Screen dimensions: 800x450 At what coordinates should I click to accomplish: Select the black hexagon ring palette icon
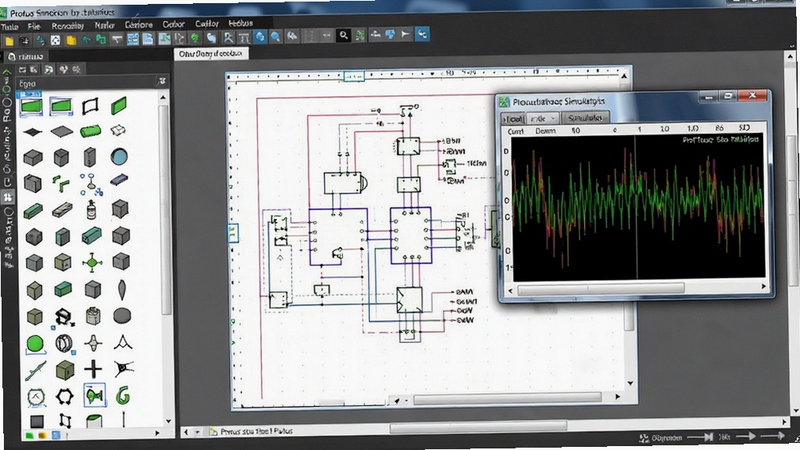point(65,396)
